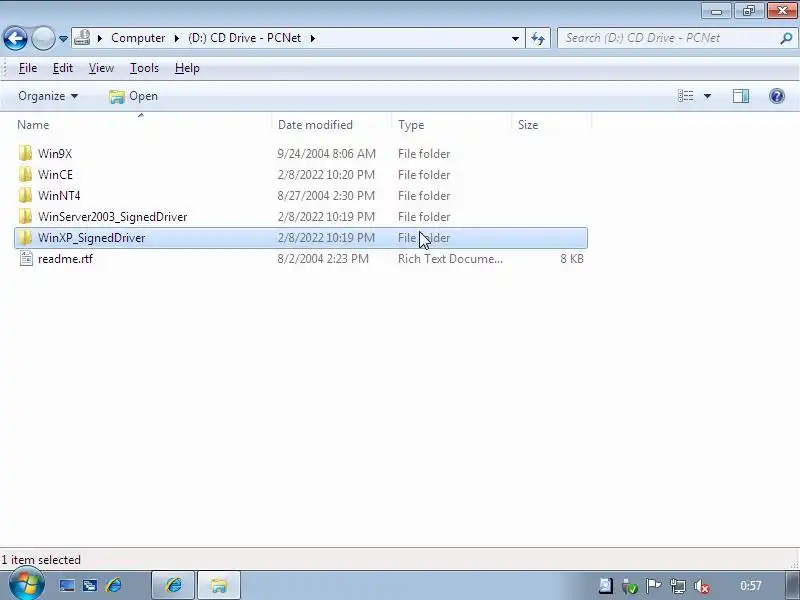Open the Tools menu

coord(144,68)
